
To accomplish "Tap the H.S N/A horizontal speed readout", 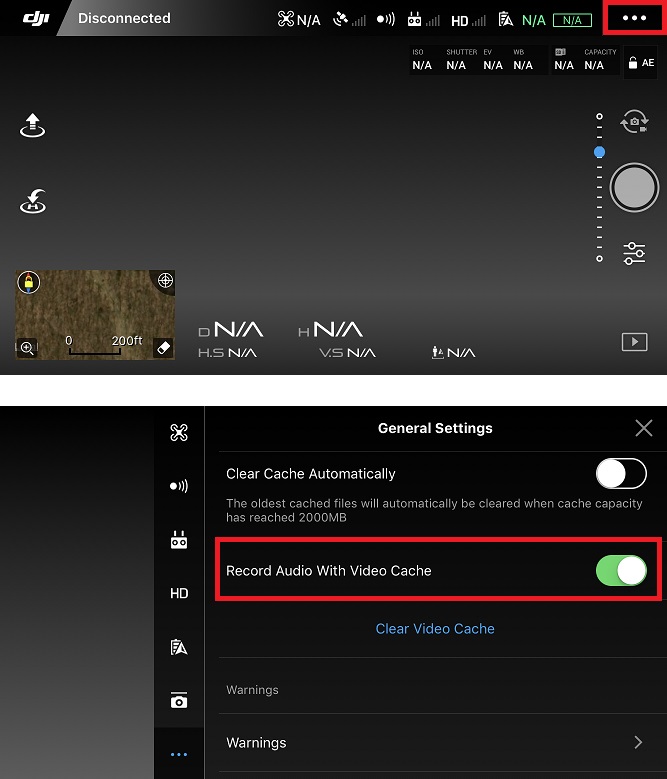I will [x=227, y=353].
